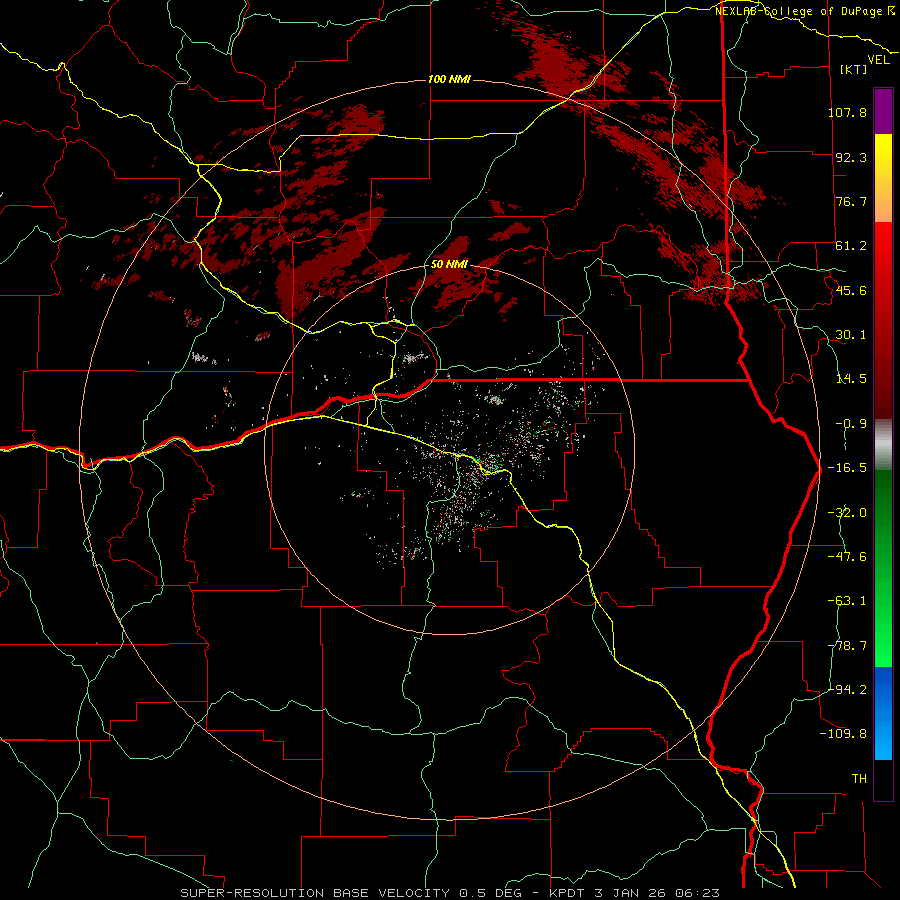Click the 76.7 legend value
Viewport: 900px width, 900px height.
pyautogui.click(x=851, y=201)
